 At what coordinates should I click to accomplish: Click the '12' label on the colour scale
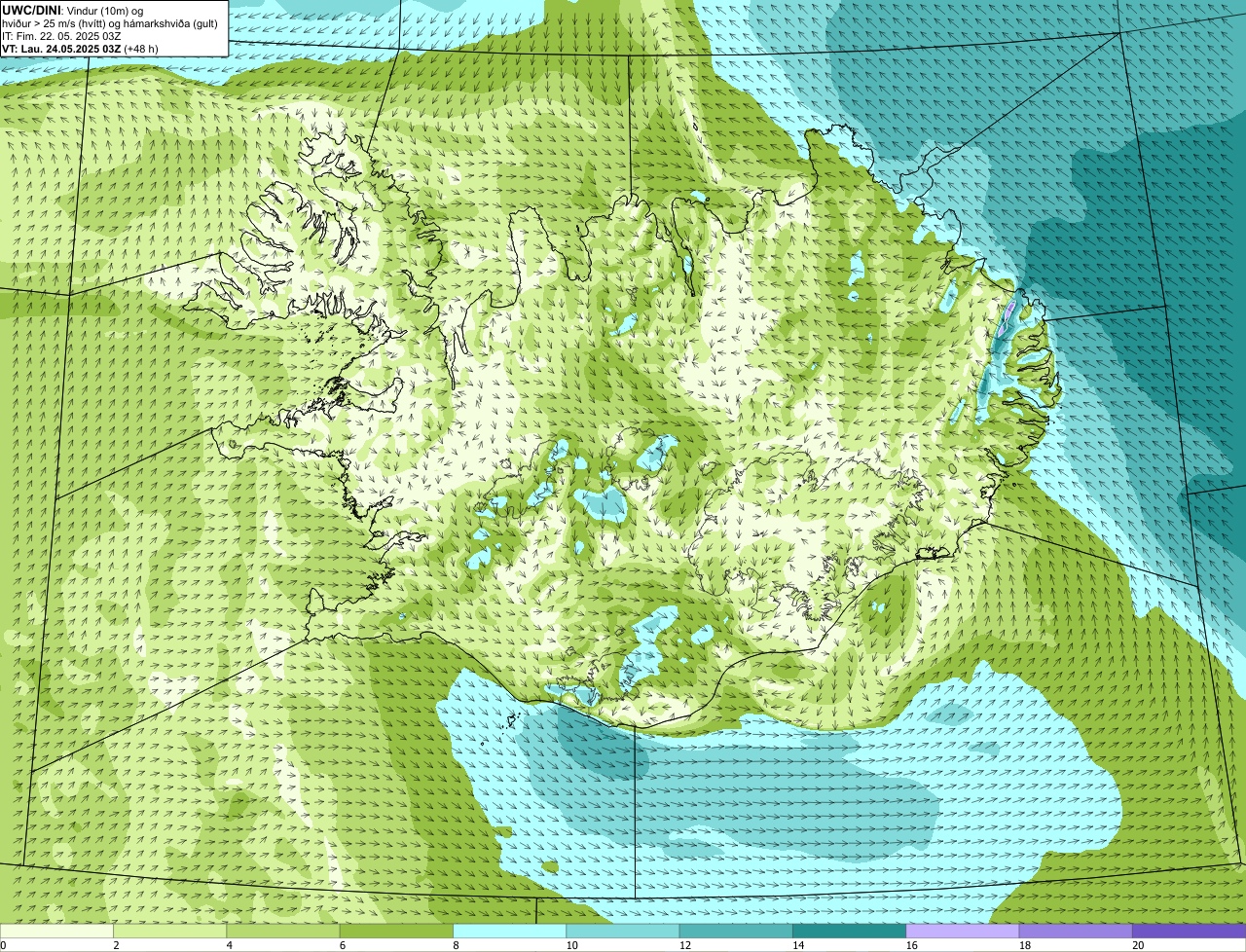pos(683,945)
